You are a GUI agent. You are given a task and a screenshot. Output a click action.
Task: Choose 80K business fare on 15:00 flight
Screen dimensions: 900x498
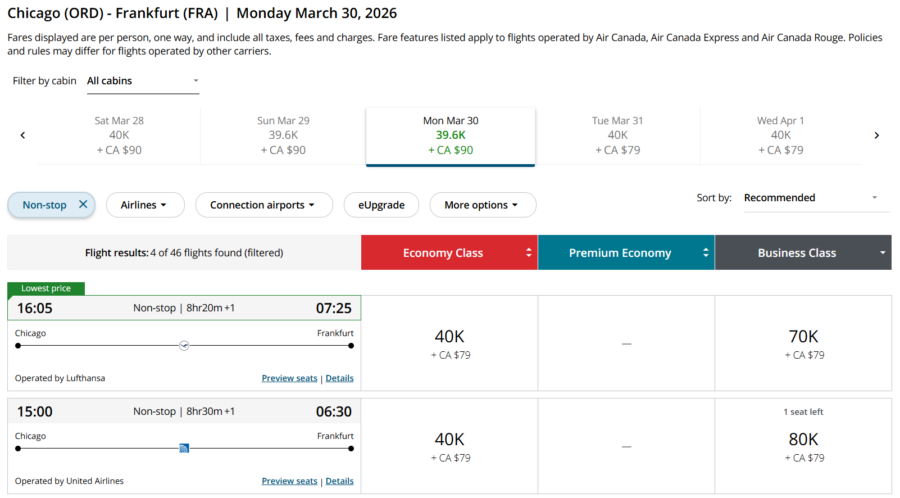(x=804, y=446)
